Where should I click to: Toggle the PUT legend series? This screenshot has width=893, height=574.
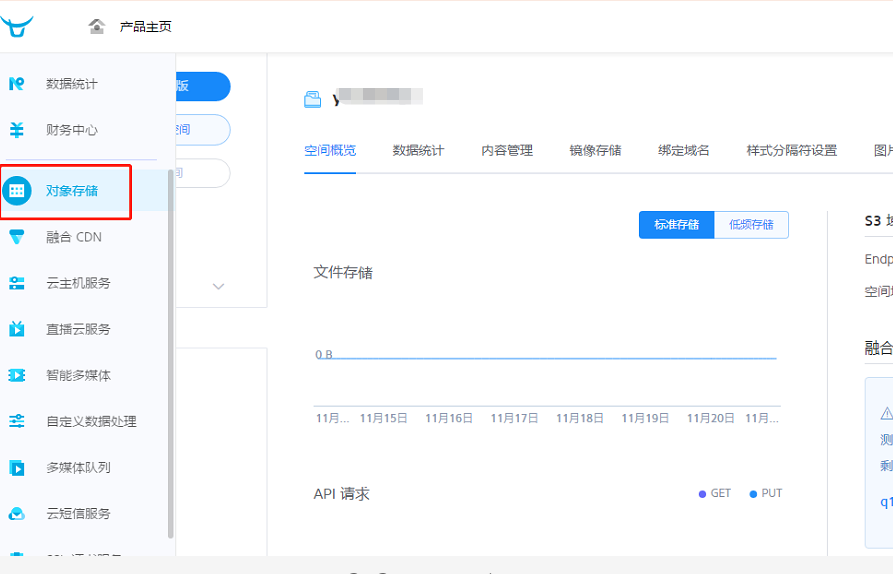[x=766, y=493]
